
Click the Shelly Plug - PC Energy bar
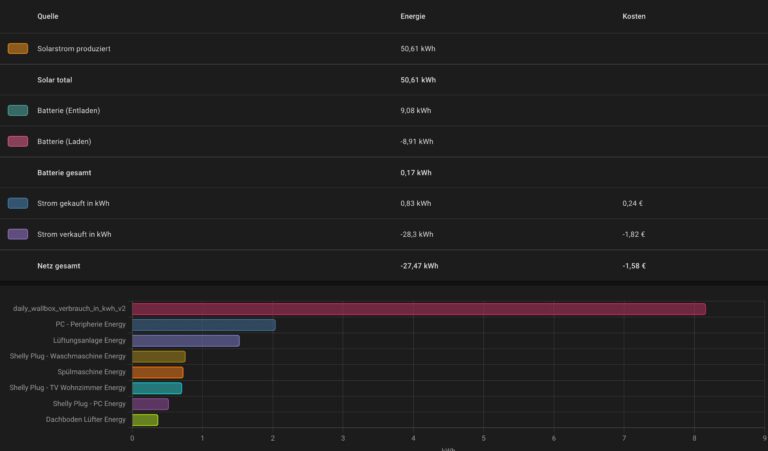click(x=150, y=404)
